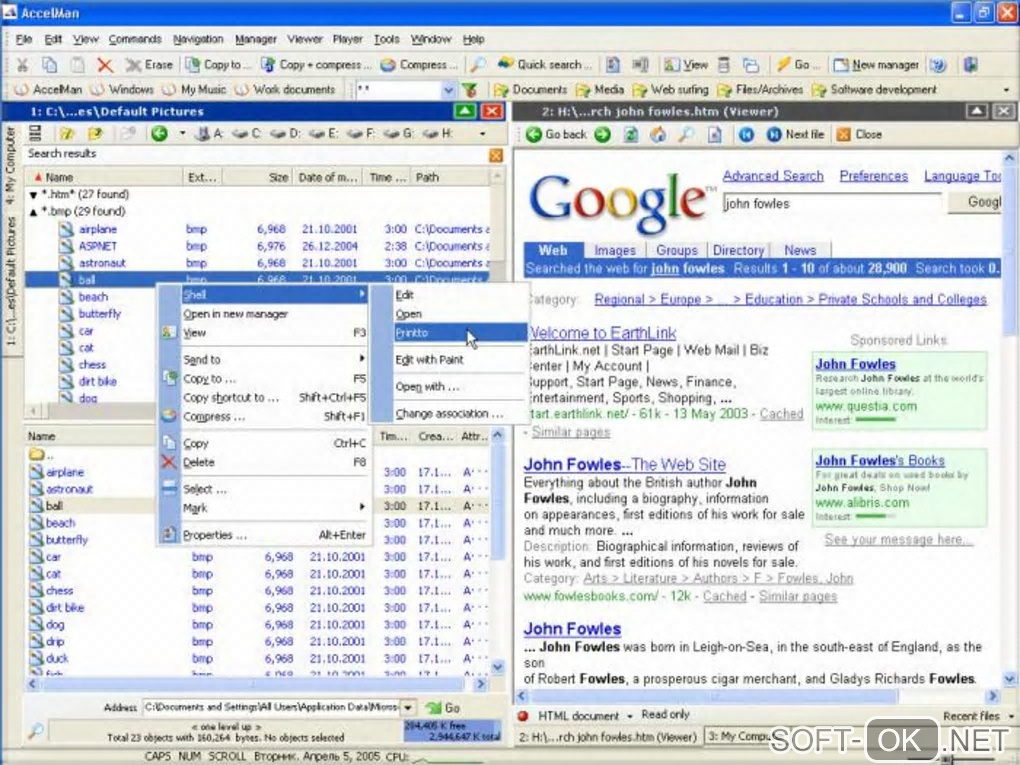Click the viewer home icon
Screen dimensions: 1020x765
point(658,135)
